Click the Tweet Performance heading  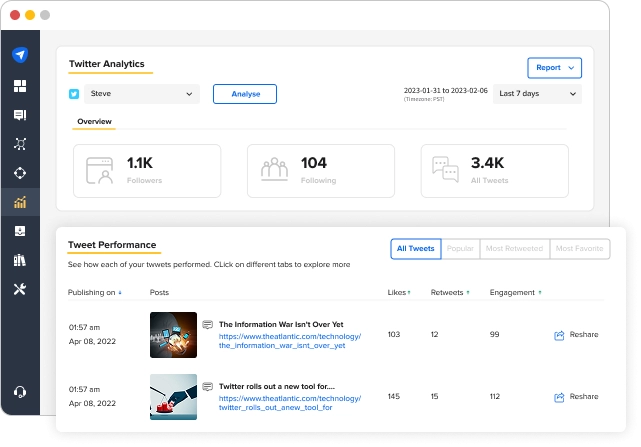pos(112,245)
